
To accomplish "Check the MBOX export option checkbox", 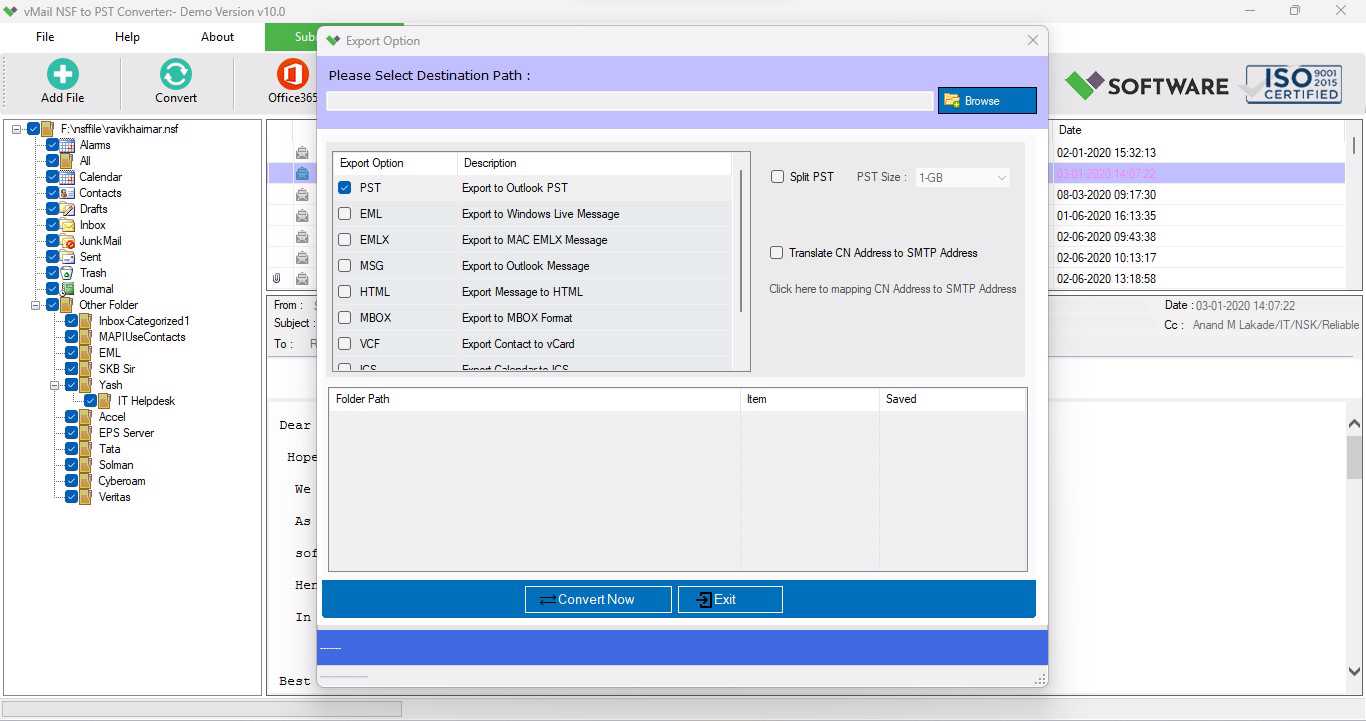I will (x=345, y=318).
